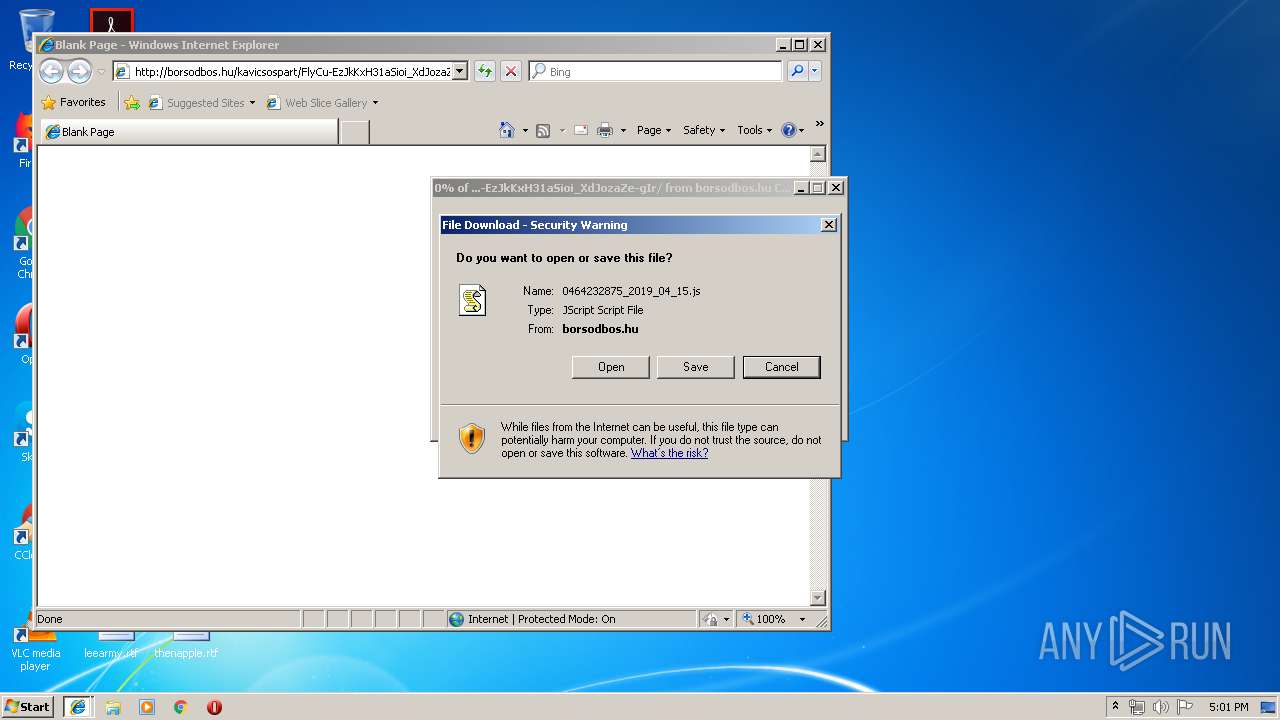The image size is (1280, 720).
Task: Open recent pages dropdown beside navigation arrows
Action: click(x=101, y=72)
